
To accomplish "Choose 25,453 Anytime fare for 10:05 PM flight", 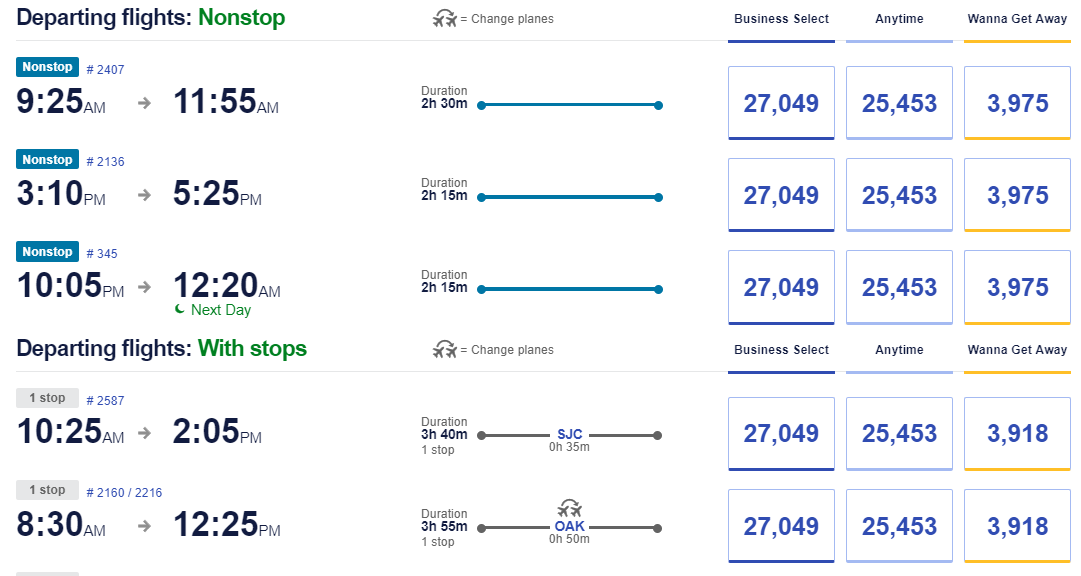I will pyautogui.click(x=899, y=287).
